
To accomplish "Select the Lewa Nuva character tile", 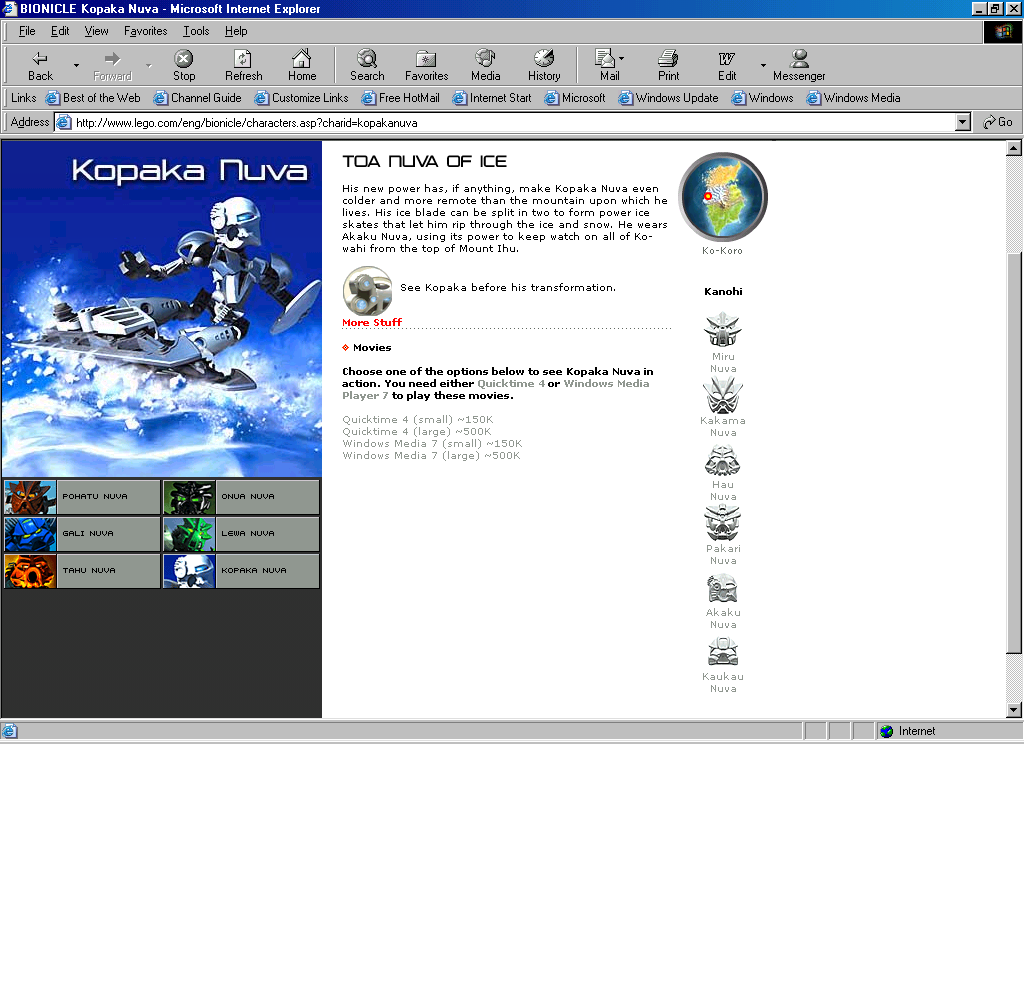I will pos(241,534).
